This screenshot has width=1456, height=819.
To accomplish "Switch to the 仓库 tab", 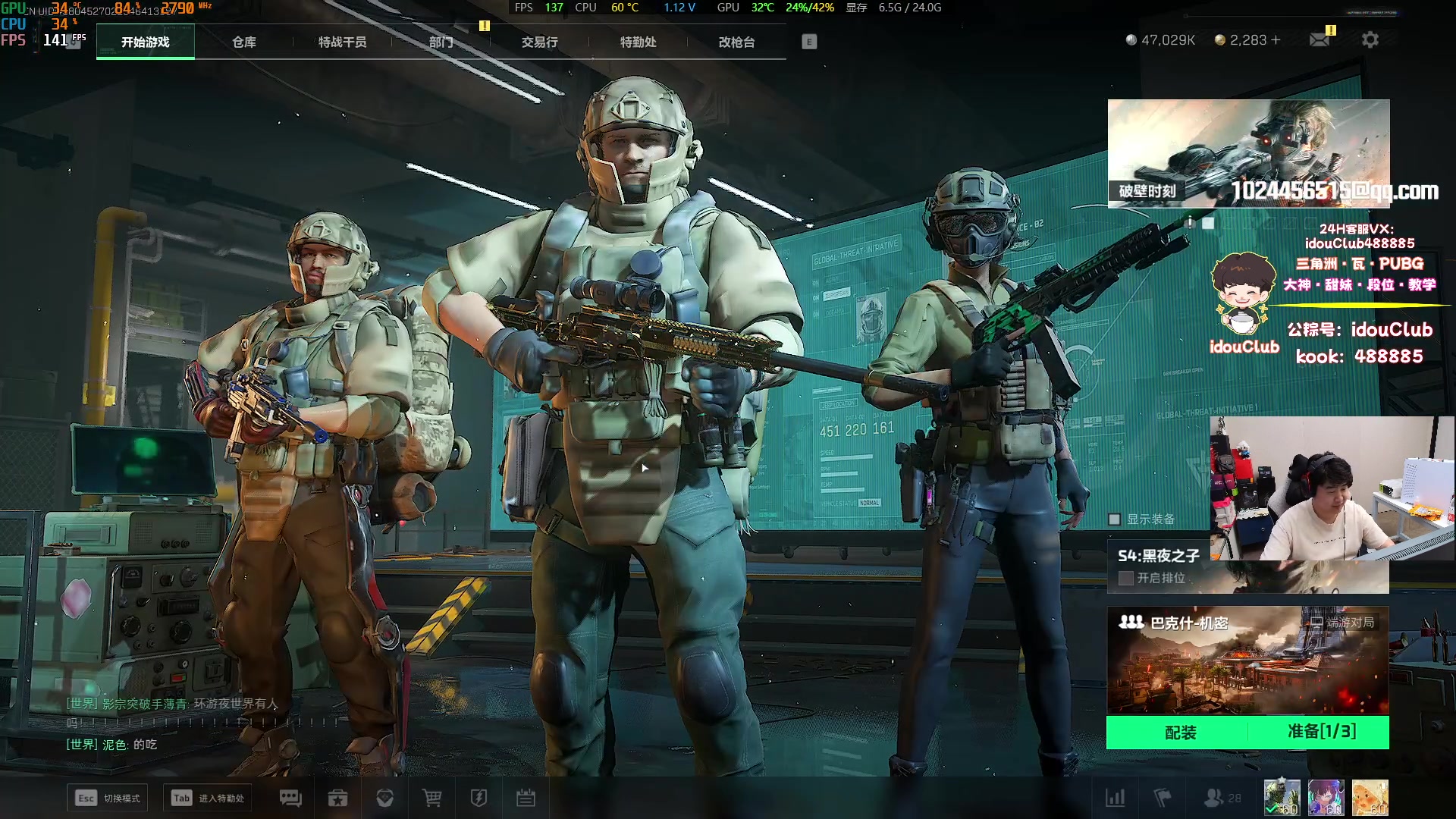I will click(x=244, y=42).
